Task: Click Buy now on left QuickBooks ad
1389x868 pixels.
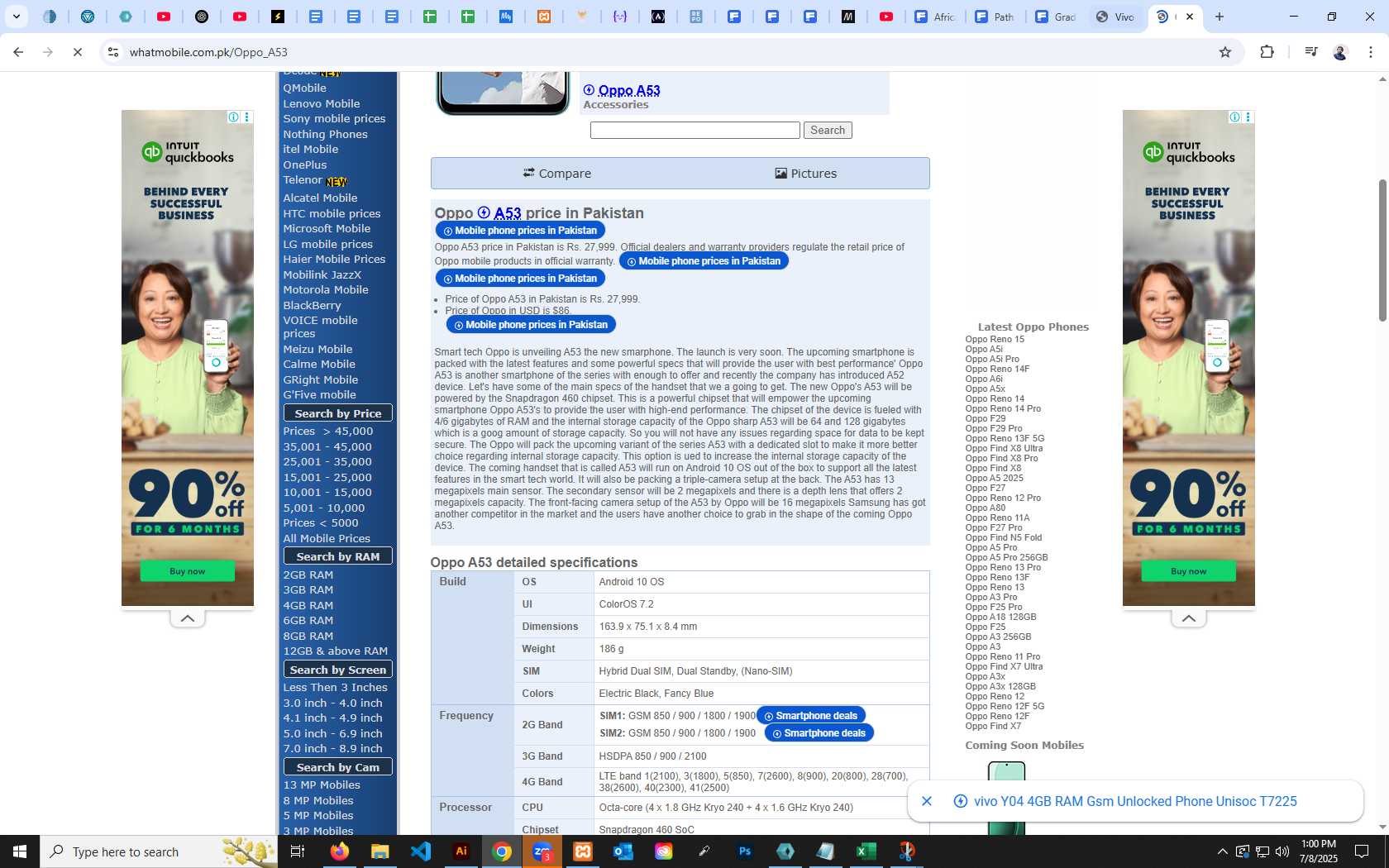Action: click(188, 571)
